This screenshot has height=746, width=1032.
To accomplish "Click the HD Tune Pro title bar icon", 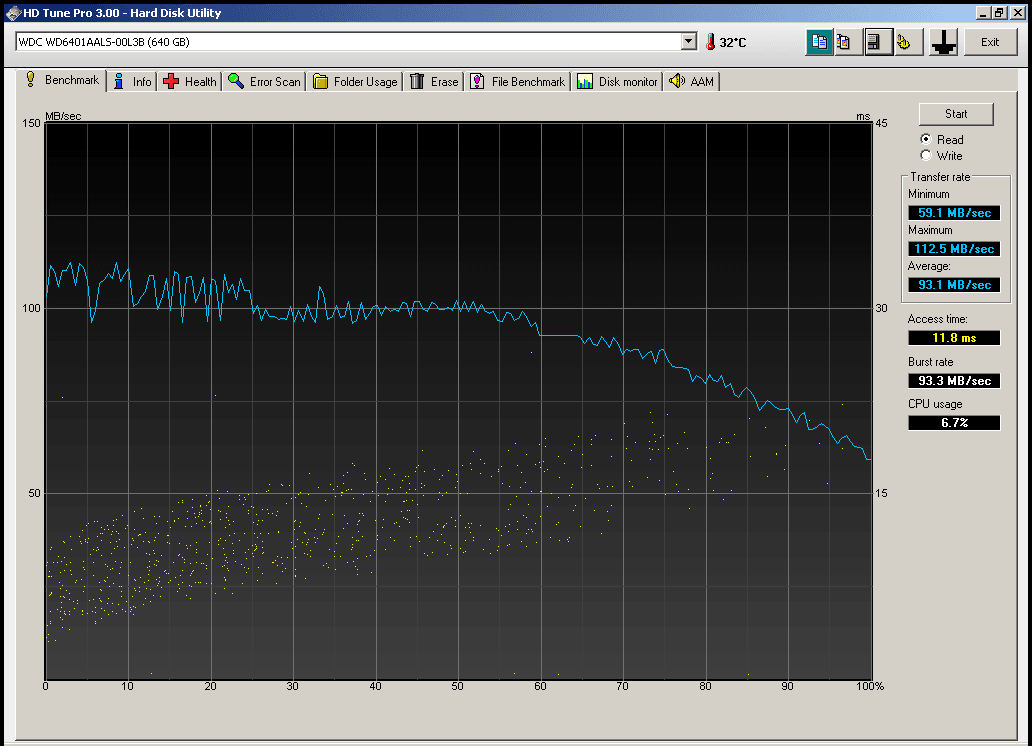I will click(13, 13).
